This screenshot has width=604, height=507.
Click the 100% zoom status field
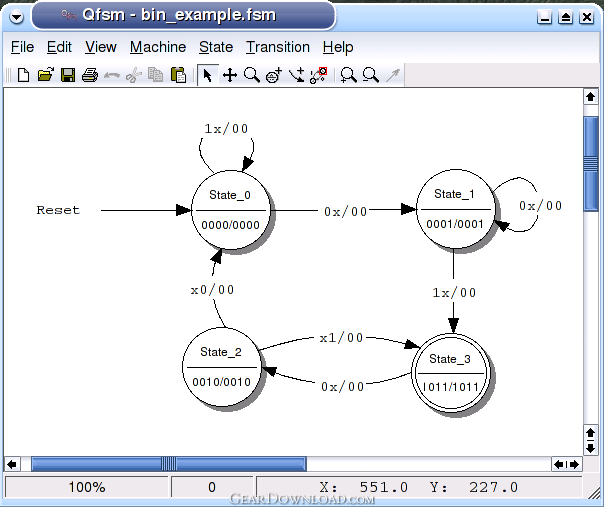pos(87,487)
